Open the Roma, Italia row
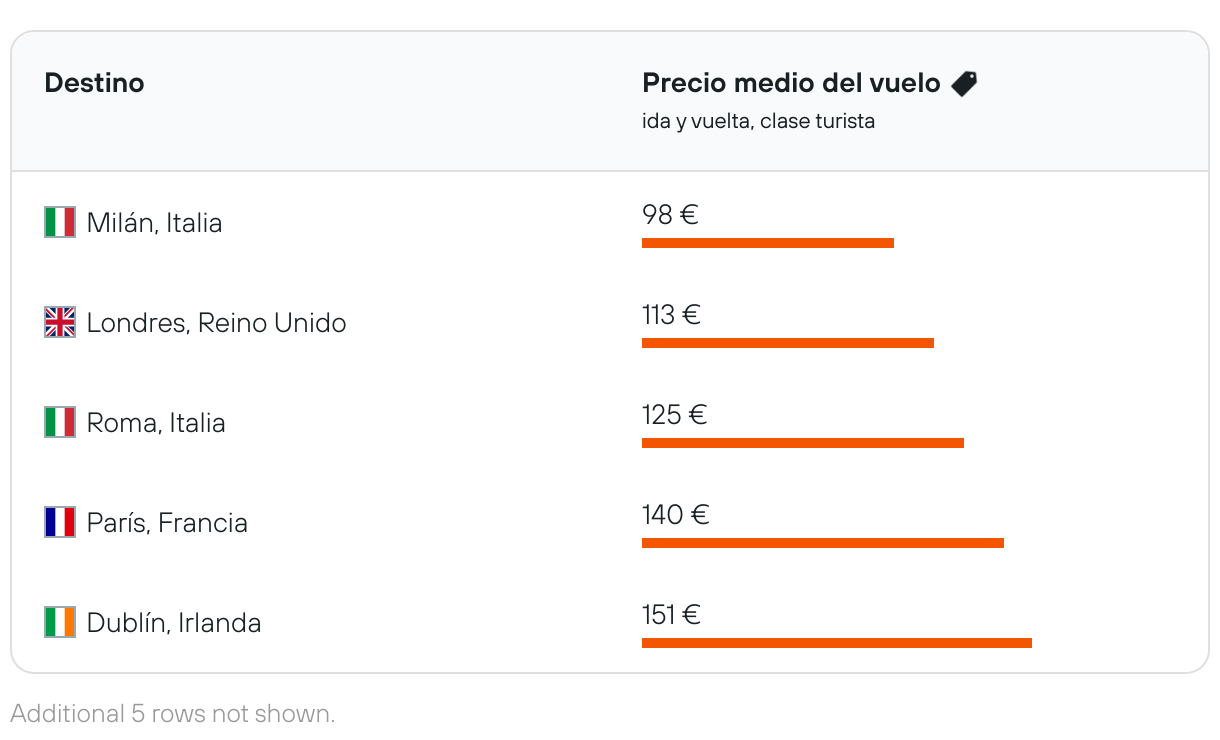The image size is (1220, 740). 156,422
